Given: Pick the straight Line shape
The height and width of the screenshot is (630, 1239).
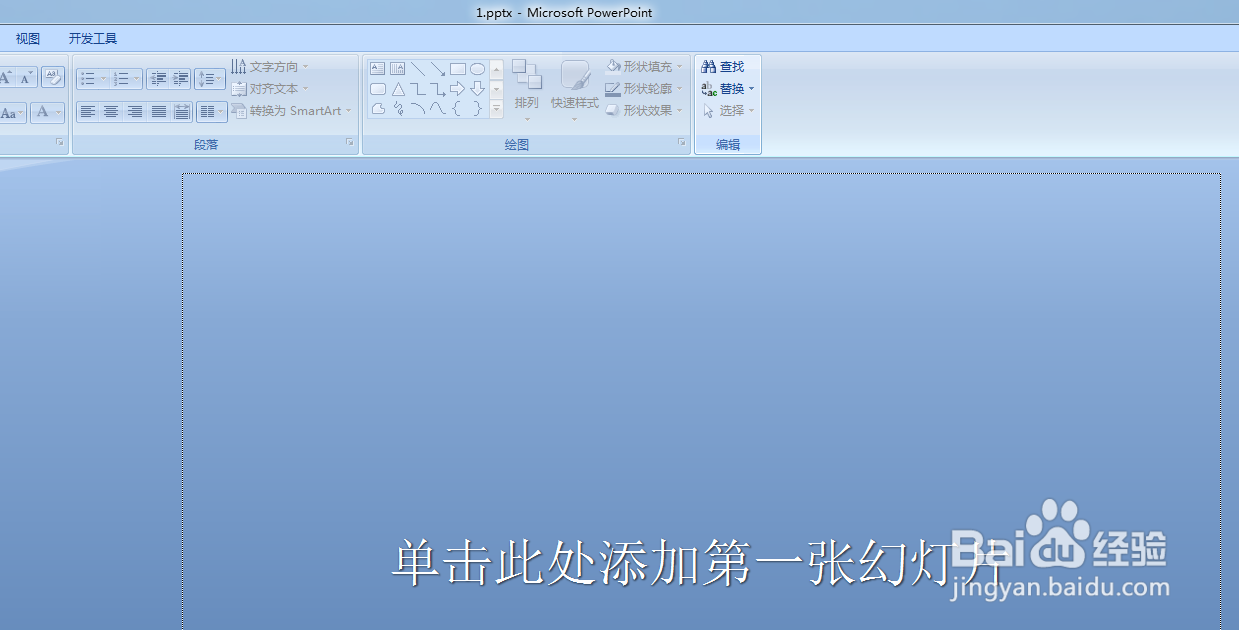Looking at the screenshot, I should pos(418,69).
